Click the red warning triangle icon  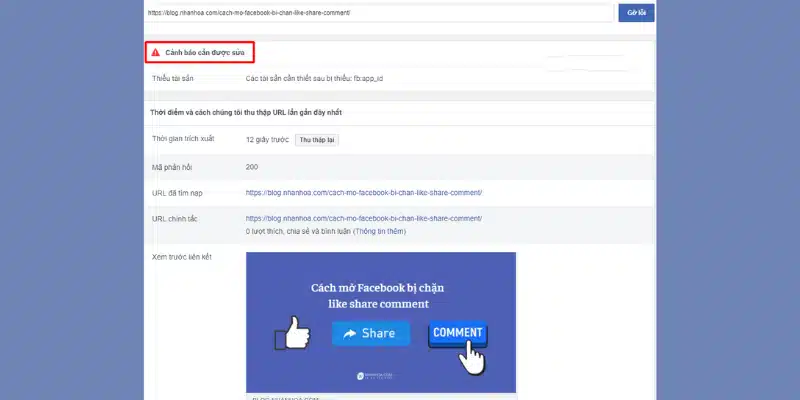(156, 53)
